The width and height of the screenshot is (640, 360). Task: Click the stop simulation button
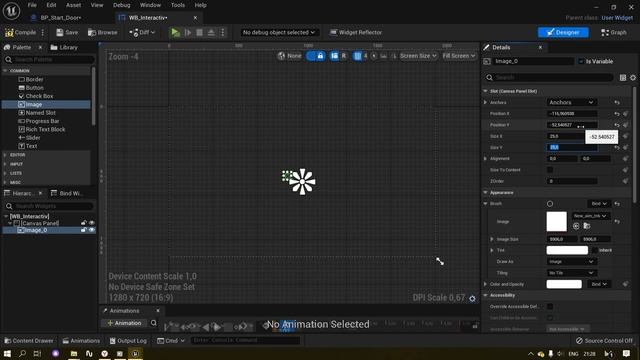click(199, 32)
